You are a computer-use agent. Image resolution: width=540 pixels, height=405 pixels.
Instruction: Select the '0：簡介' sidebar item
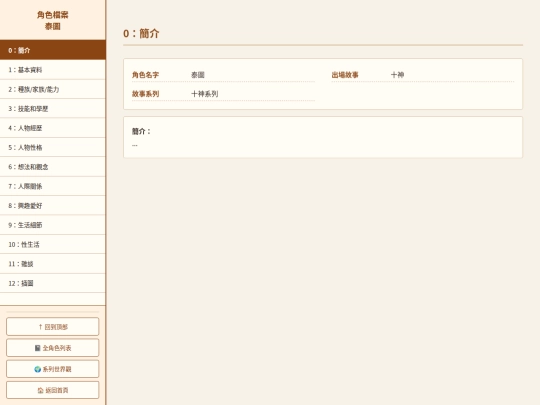[x=53, y=50]
